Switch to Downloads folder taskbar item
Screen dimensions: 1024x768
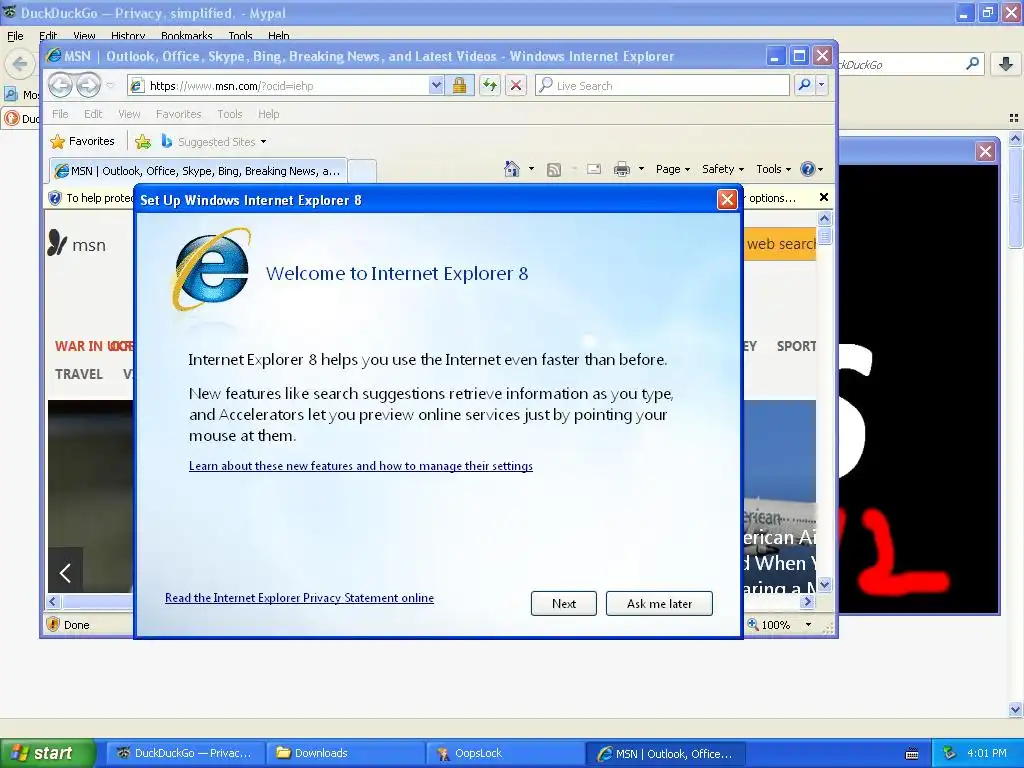coord(345,753)
